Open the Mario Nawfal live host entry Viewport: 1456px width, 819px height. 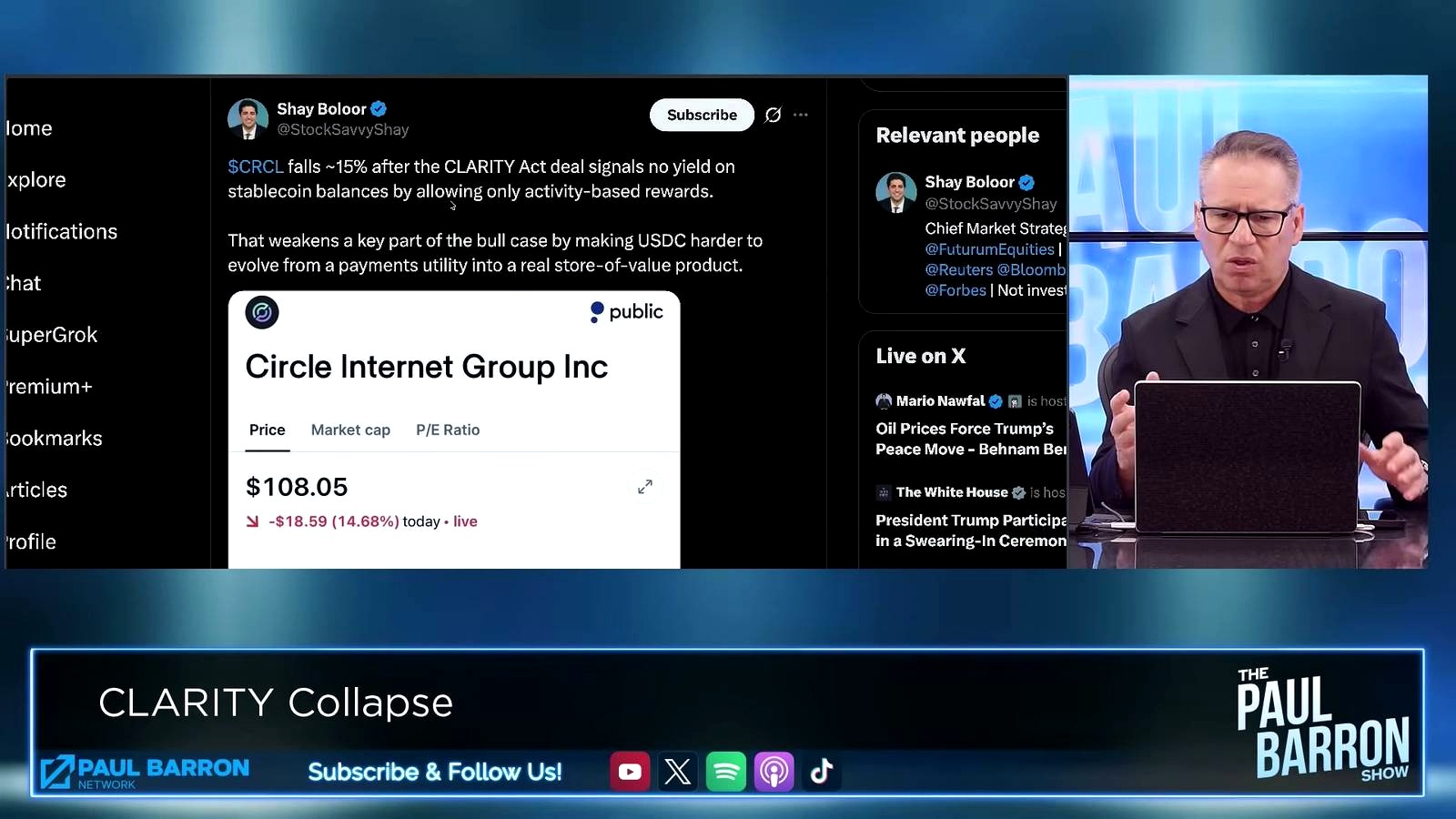click(x=940, y=401)
